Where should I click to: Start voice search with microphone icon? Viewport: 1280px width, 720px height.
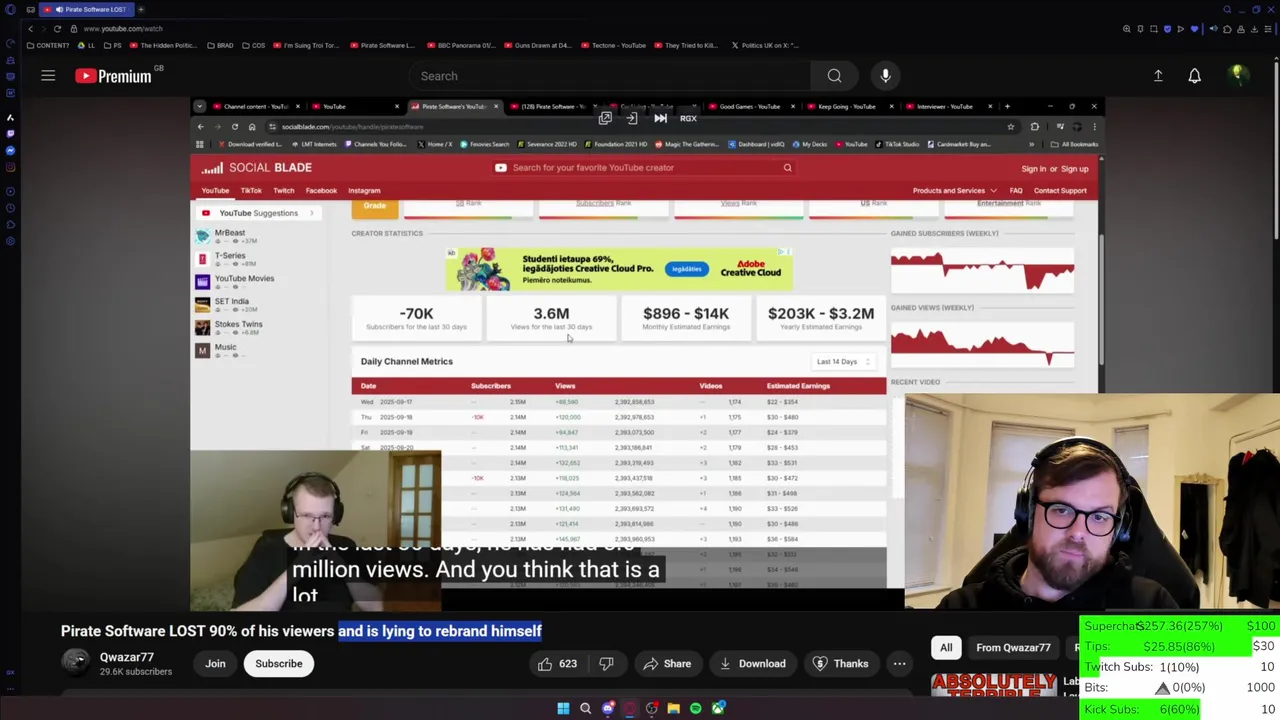885,76
